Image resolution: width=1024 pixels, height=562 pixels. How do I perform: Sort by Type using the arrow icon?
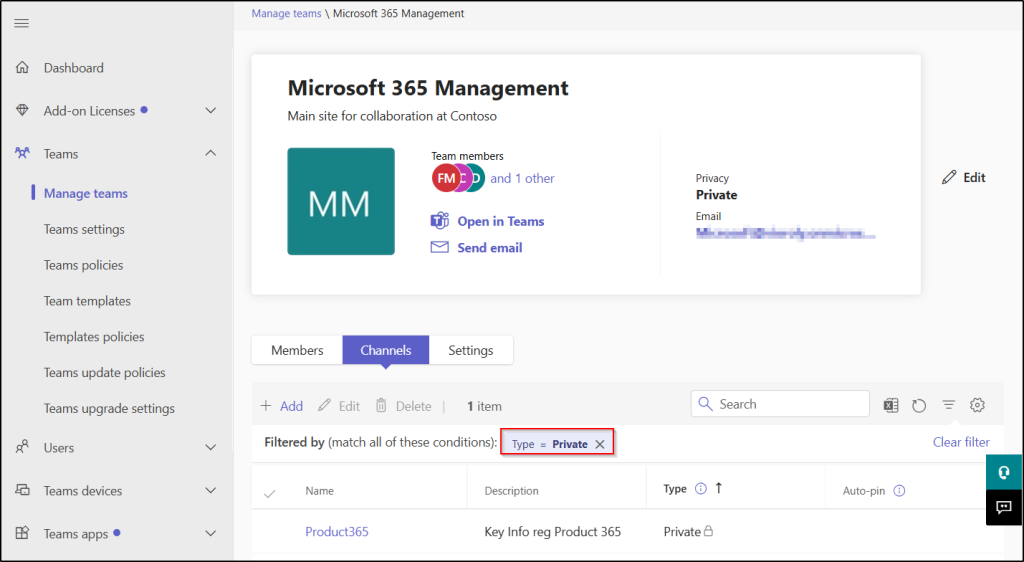pyautogui.click(x=718, y=488)
